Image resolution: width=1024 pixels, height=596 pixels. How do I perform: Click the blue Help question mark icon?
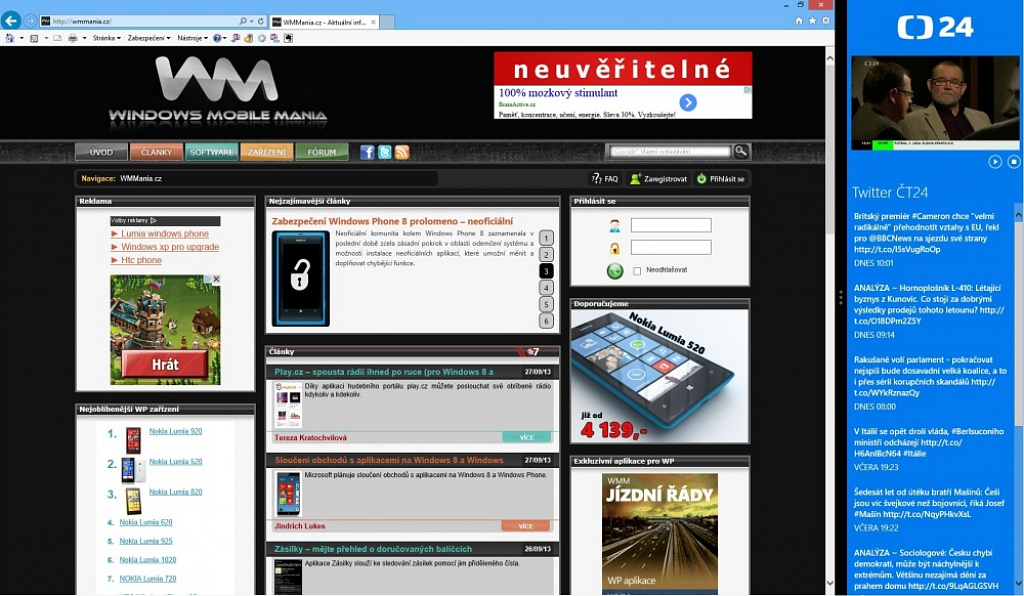pos(217,38)
